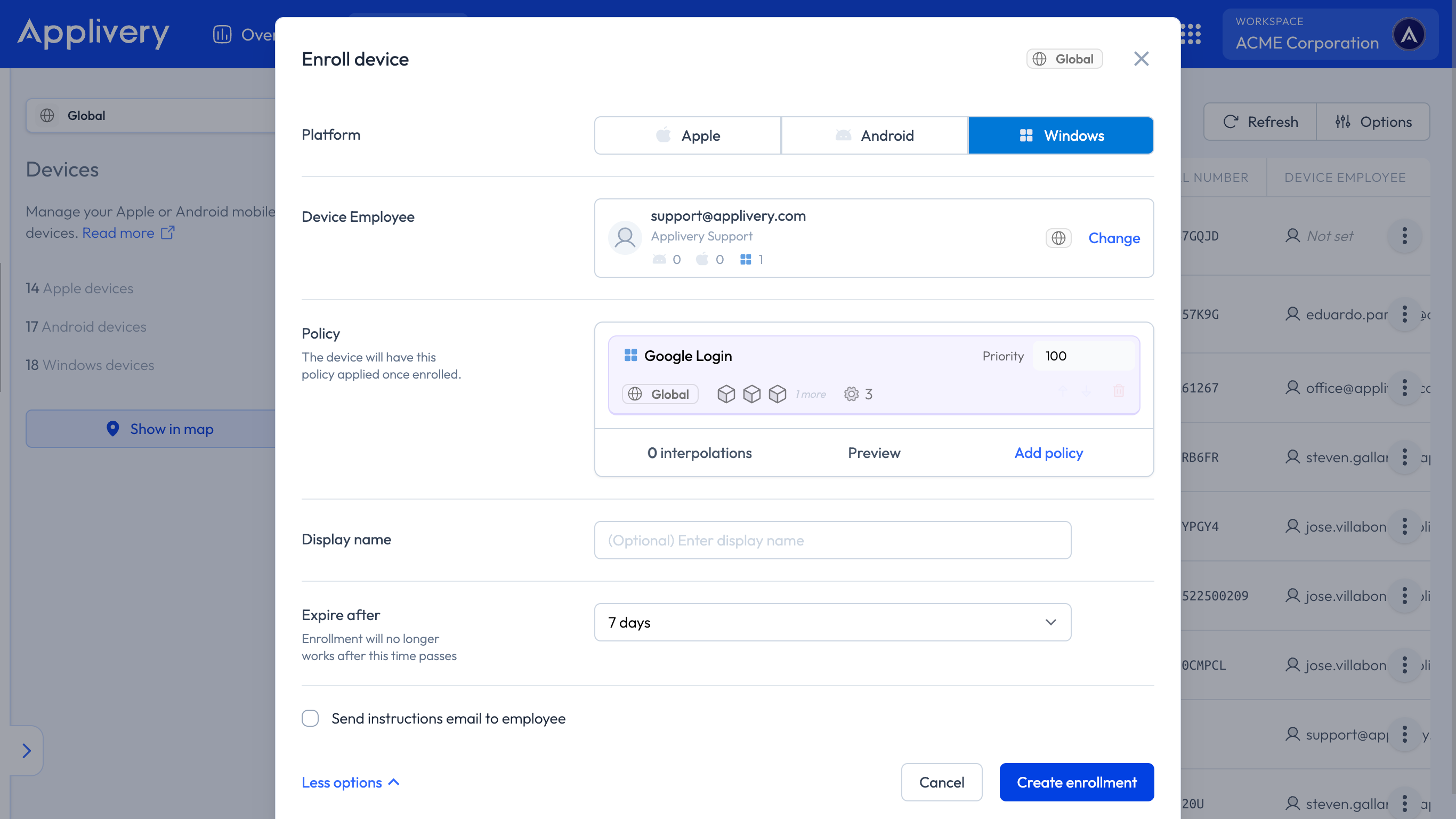Screen dimensions: 1456x819
Task: Enable Send instructions email to employee
Action: click(x=310, y=718)
